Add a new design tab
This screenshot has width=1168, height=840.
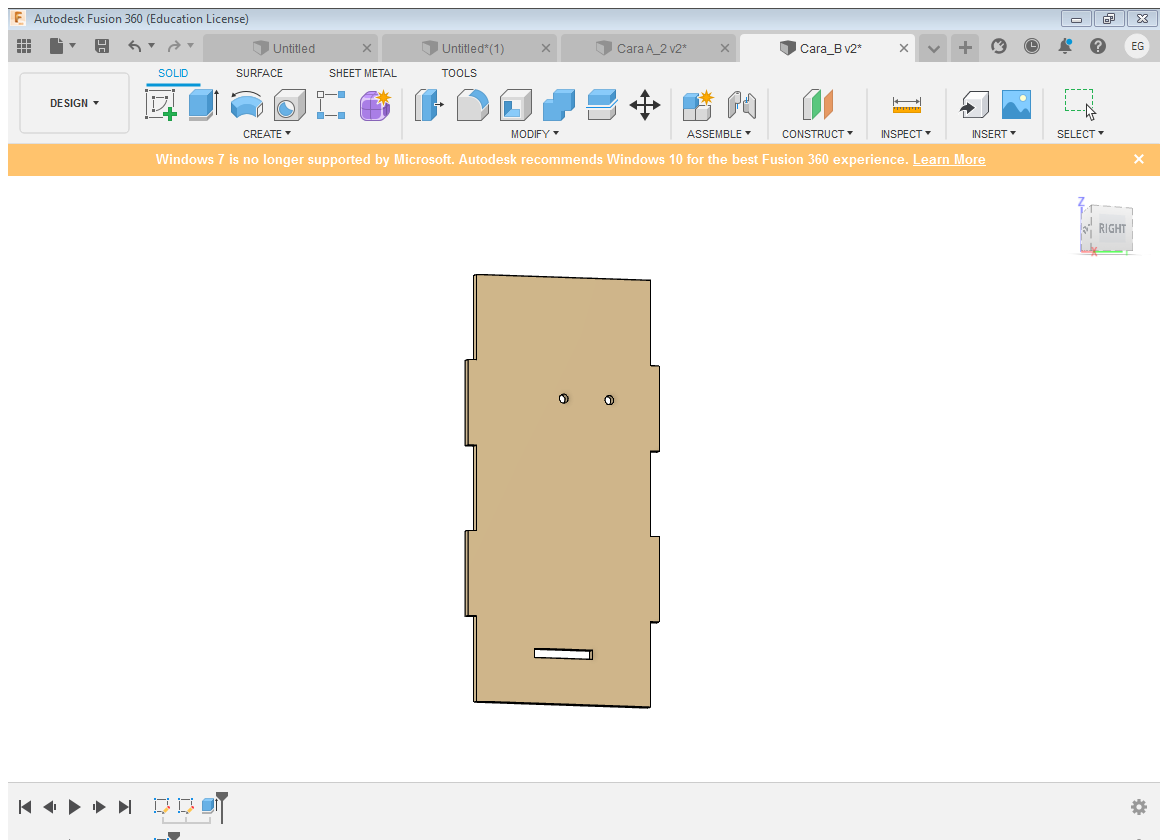point(965,48)
